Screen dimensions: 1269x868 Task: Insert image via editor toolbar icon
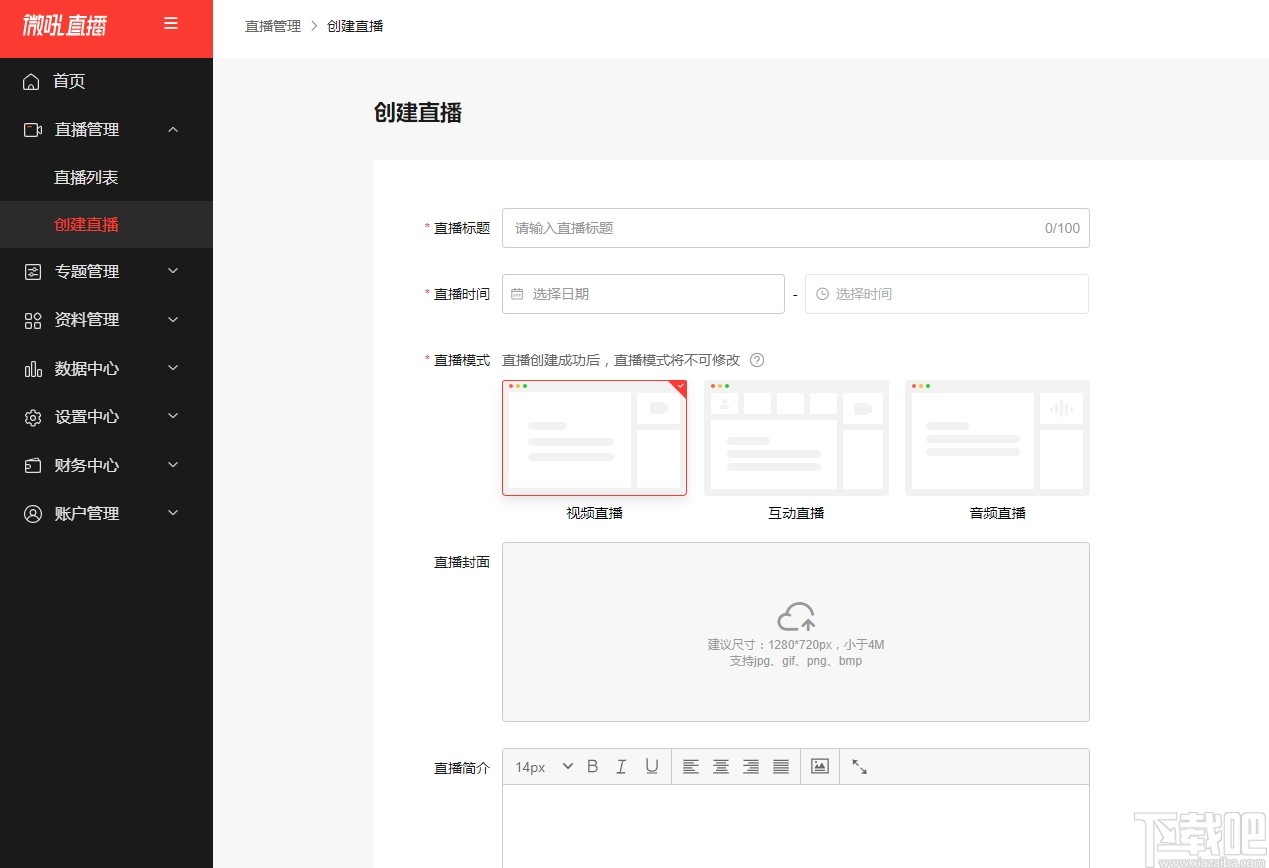tap(820, 766)
